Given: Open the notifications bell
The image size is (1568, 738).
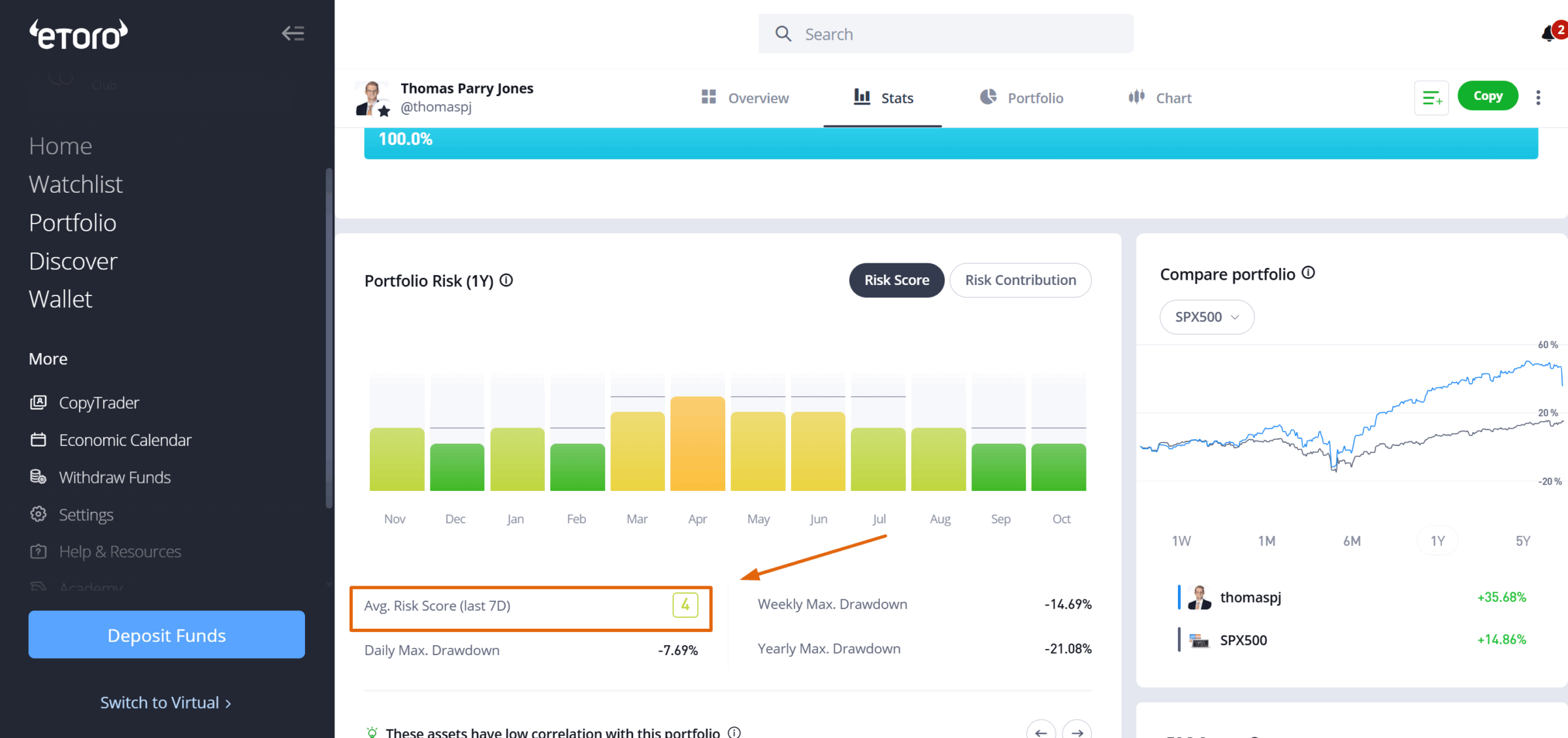Looking at the screenshot, I should click(1548, 33).
